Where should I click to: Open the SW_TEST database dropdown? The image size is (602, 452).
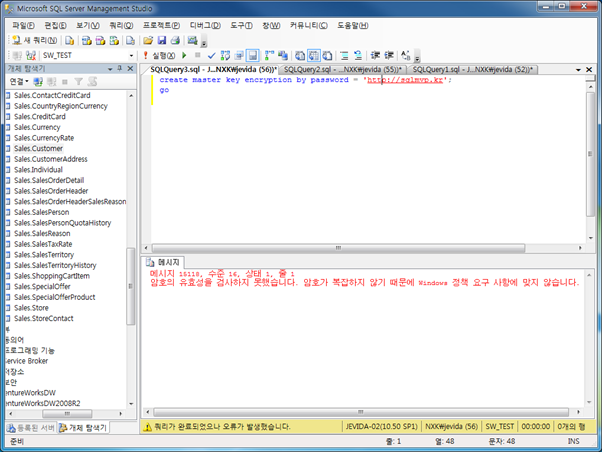click(x=131, y=56)
